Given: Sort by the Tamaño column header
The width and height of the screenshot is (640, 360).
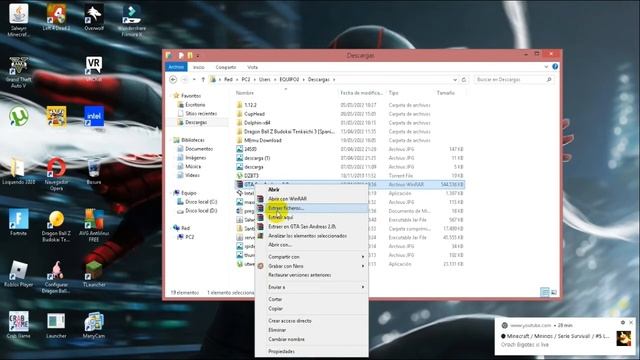Looking at the screenshot, I should pos(445,93).
